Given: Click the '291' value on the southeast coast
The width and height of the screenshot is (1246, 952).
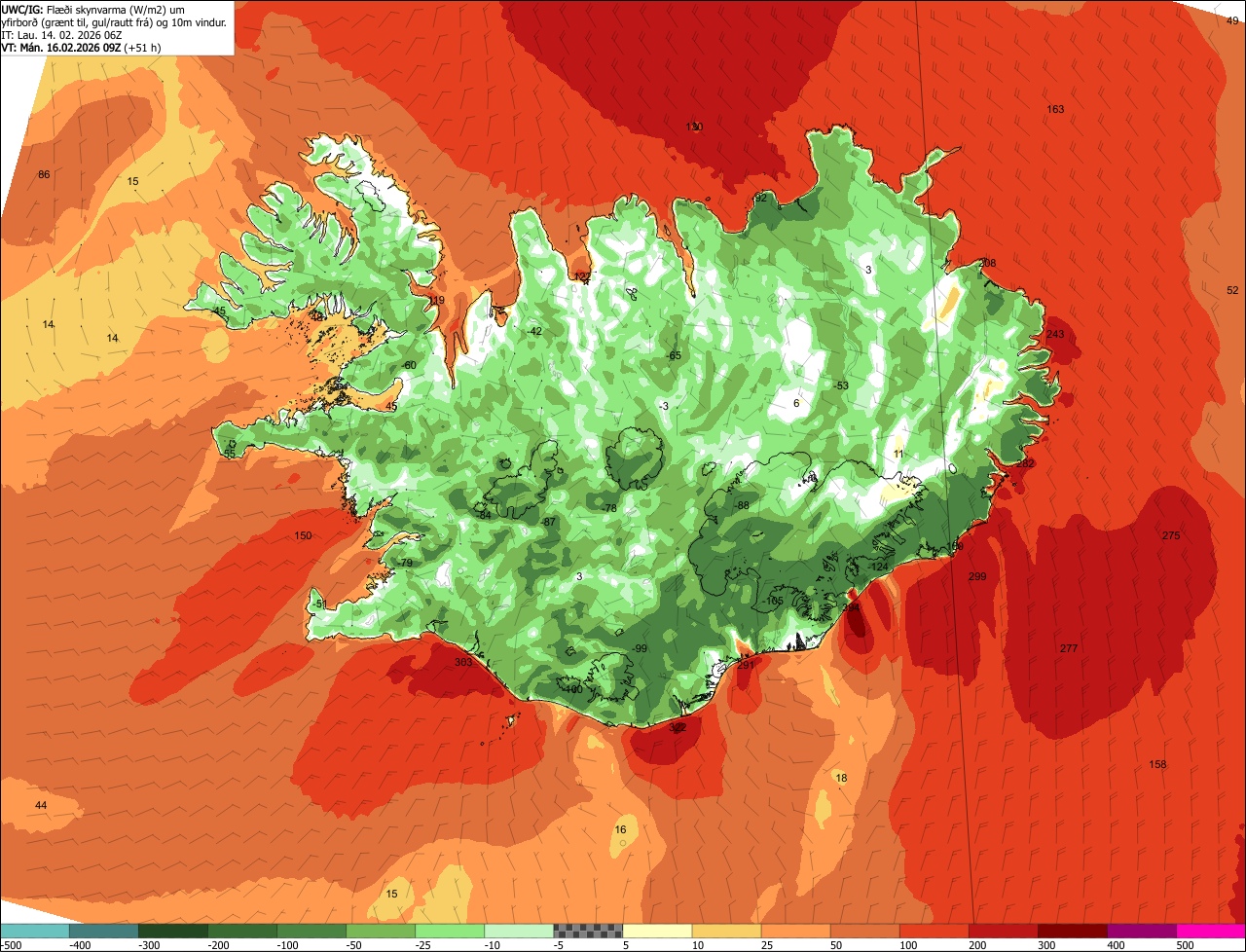Looking at the screenshot, I should click(747, 665).
